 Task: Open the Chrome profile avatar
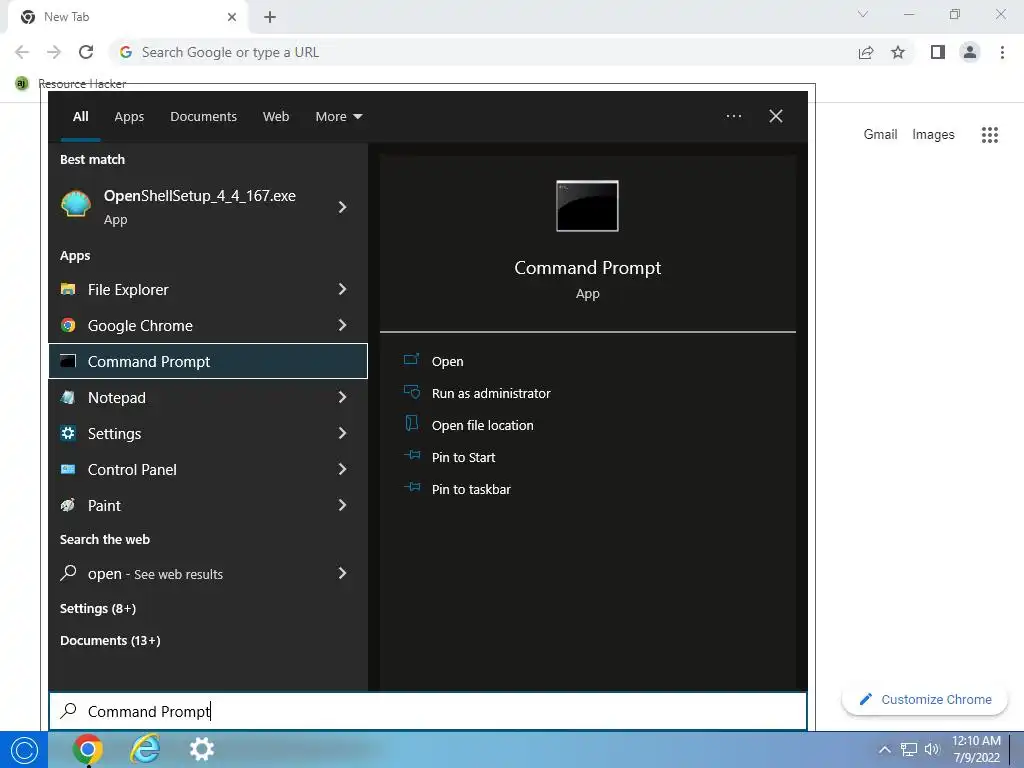[x=970, y=52]
